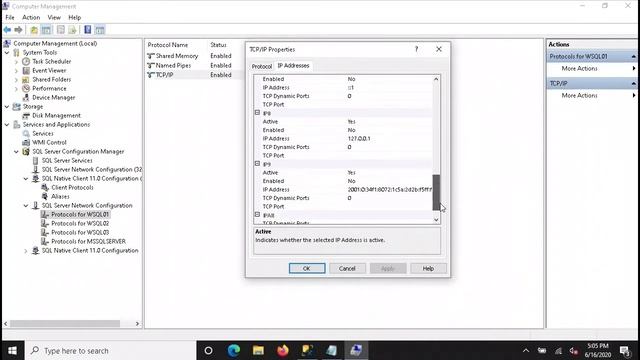Image resolution: width=640 pixels, height=360 pixels.
Task: Click IP9 IP Address value field
Action: [389, 189]
